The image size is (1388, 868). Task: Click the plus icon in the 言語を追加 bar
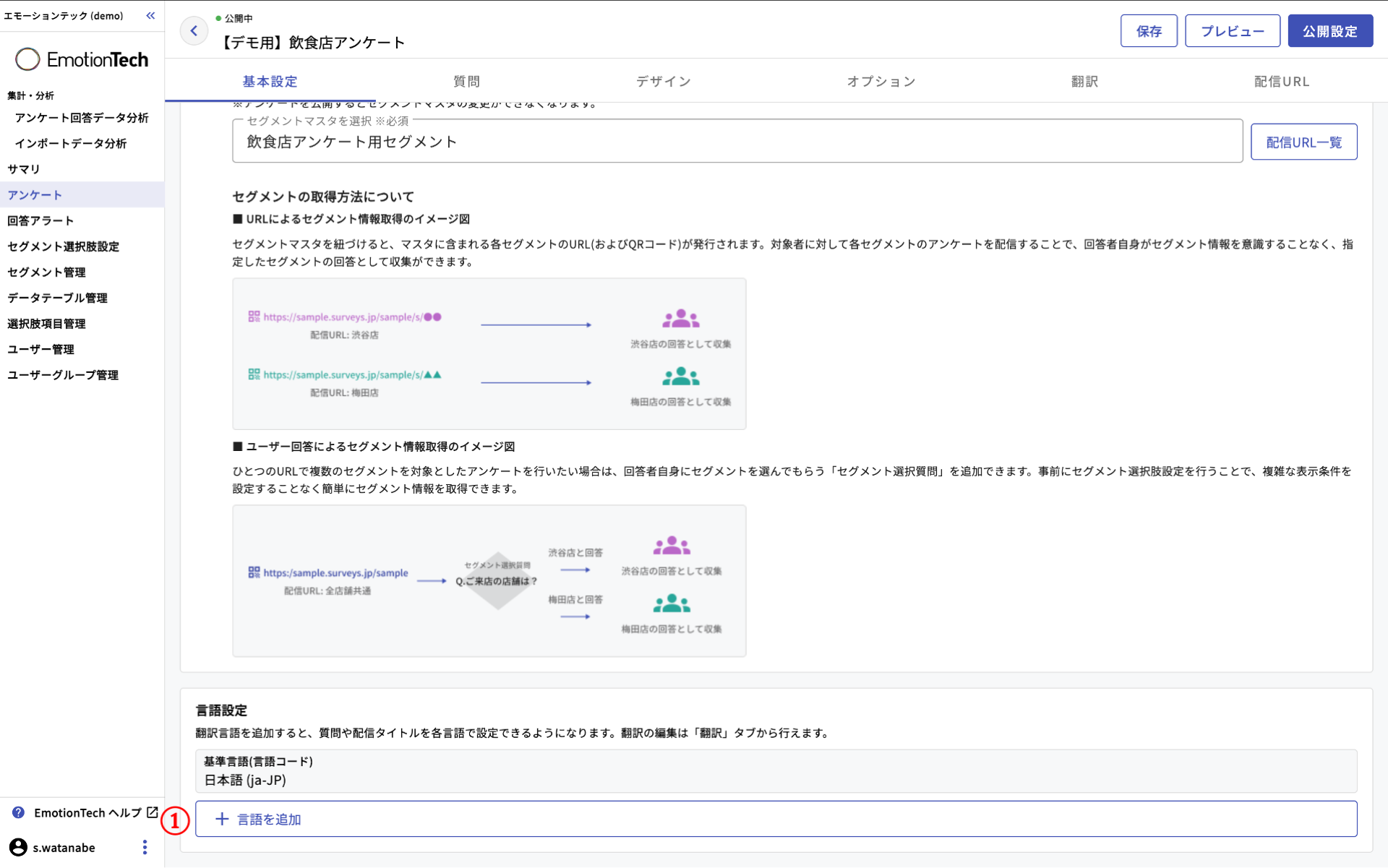pos(221,819)
